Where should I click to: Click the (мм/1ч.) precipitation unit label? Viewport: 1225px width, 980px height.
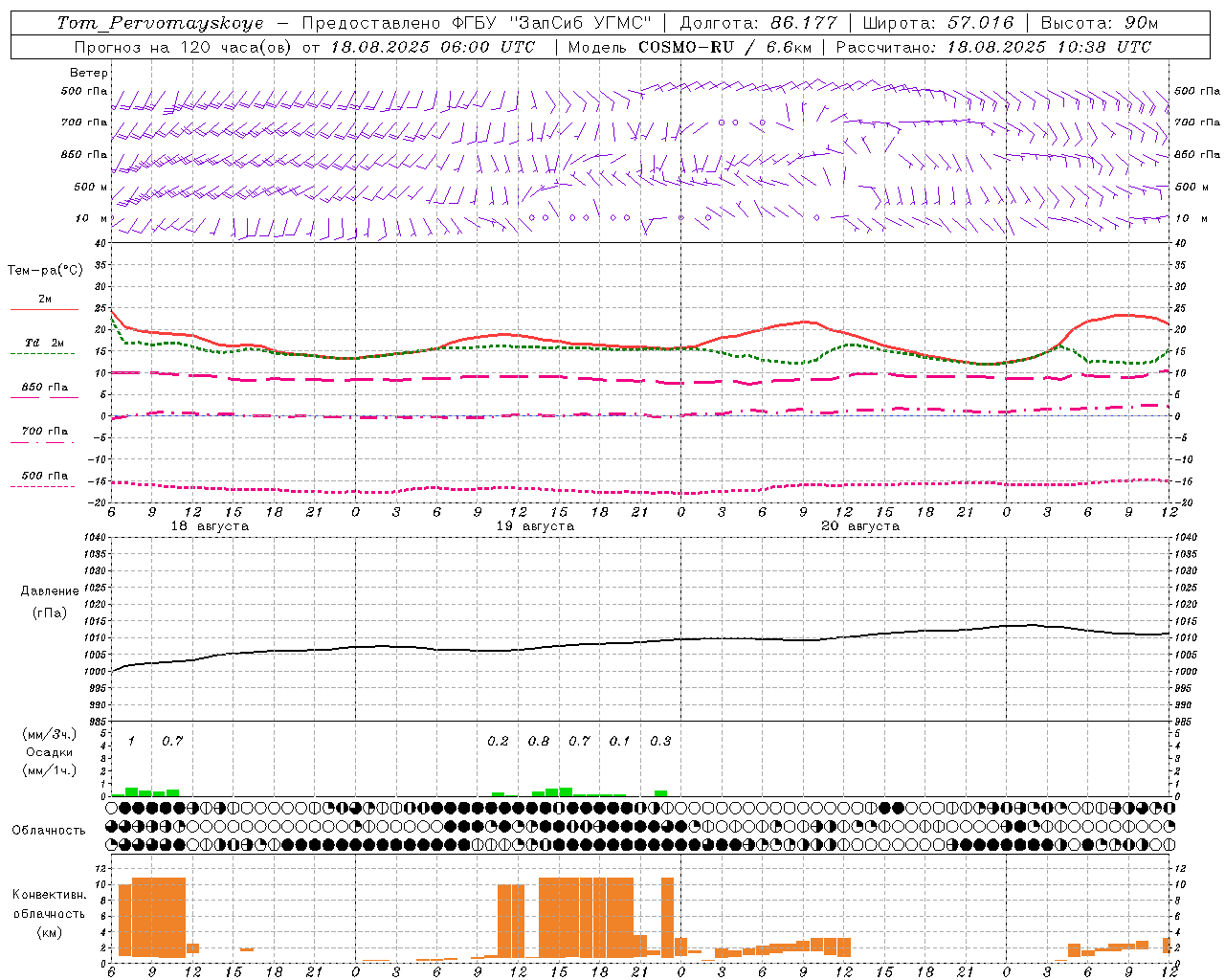coord(50,770)
